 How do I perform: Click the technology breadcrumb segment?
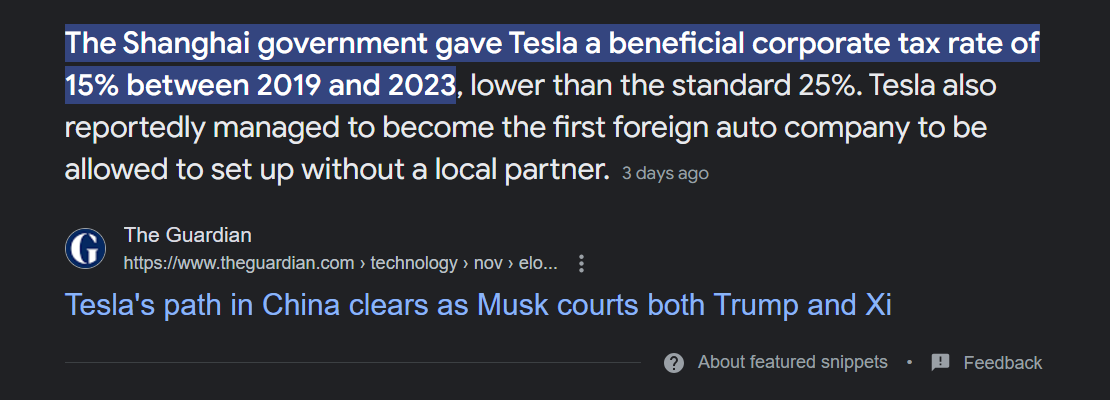coord(414,264)
